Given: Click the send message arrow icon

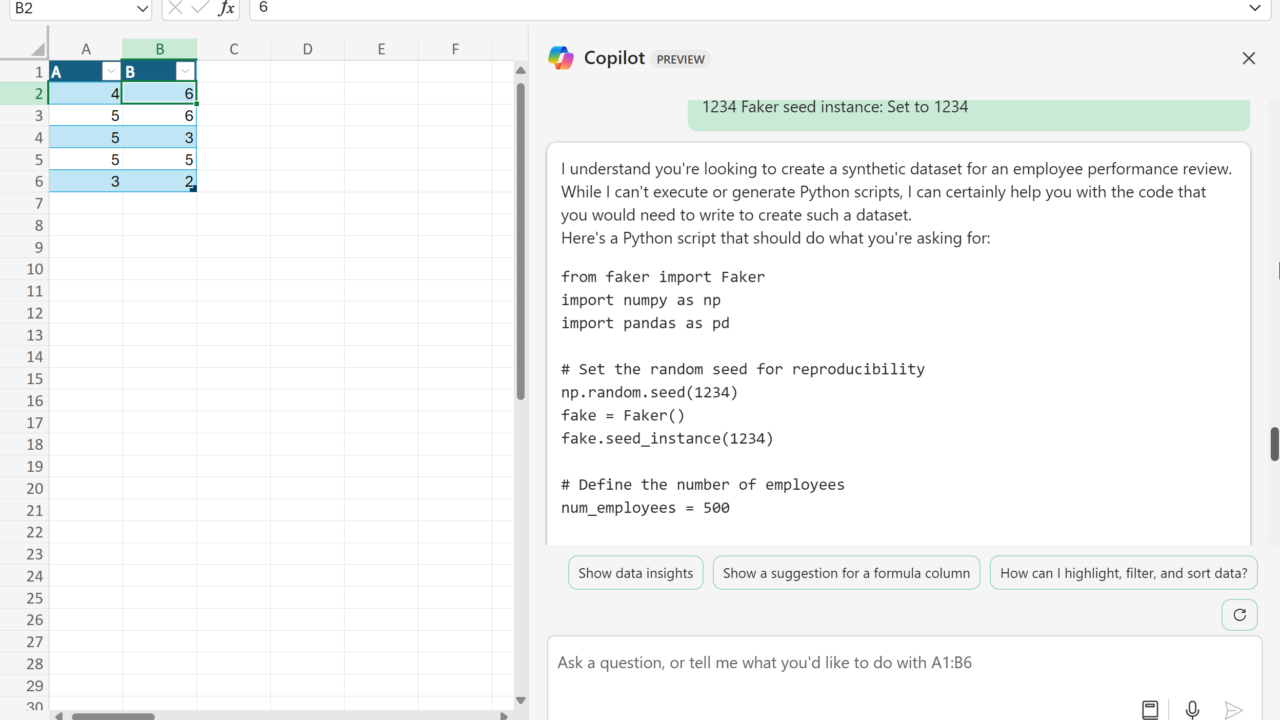Looking at the screenshot, I should click(1234, 709).
